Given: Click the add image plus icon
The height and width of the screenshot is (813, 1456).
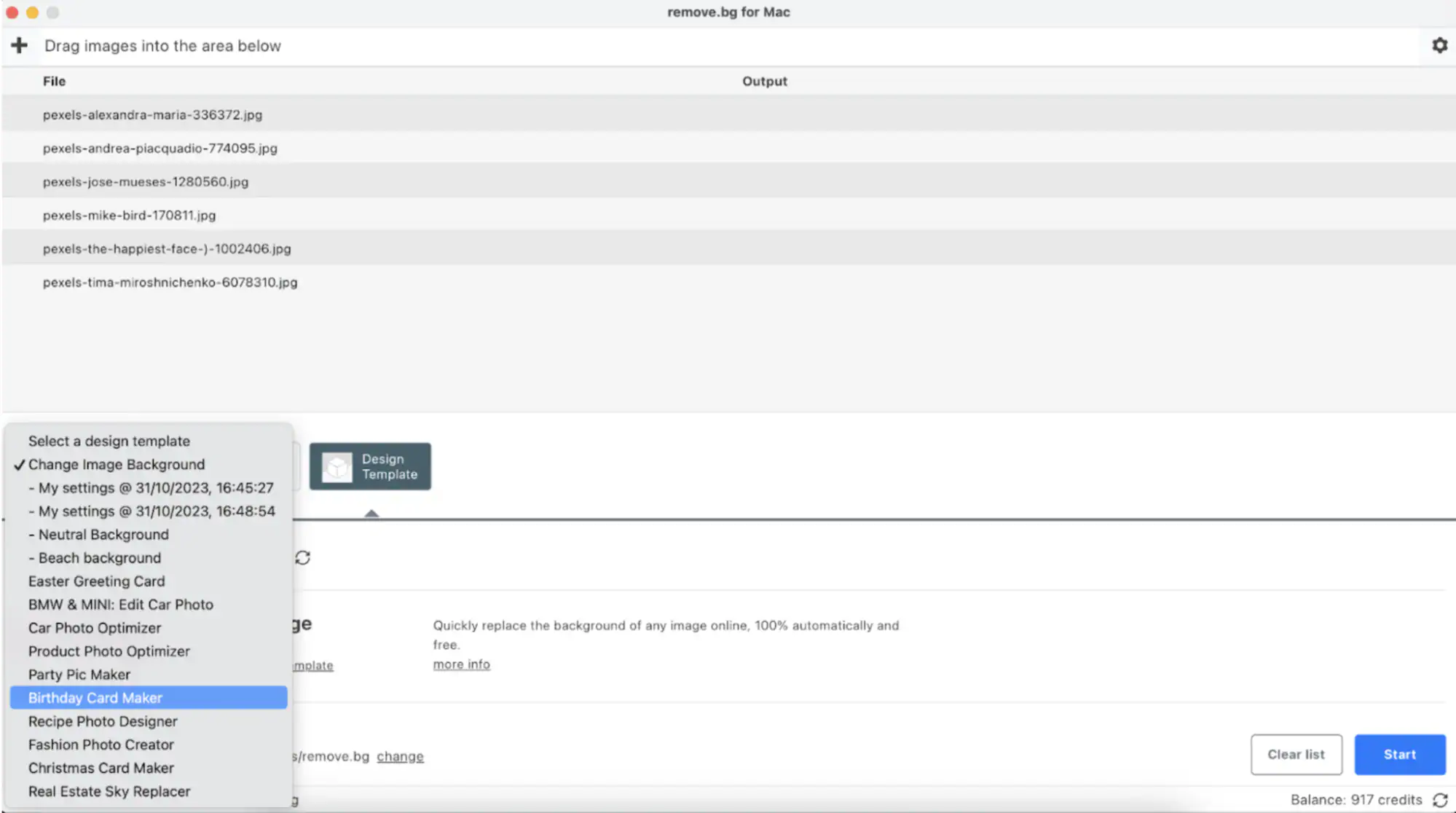Looking at the screenshot, I should tap(18, 46).
